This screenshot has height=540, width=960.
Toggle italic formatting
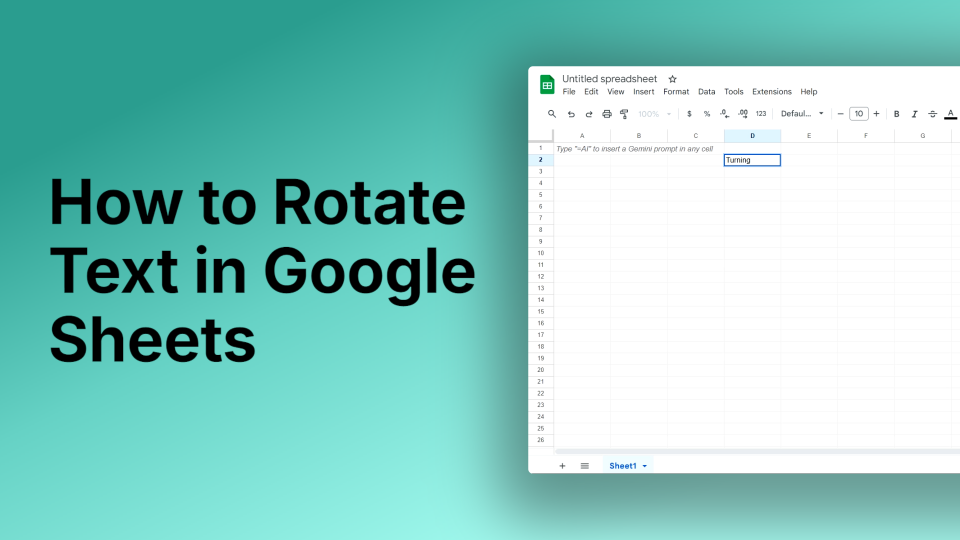coord(914,114)
